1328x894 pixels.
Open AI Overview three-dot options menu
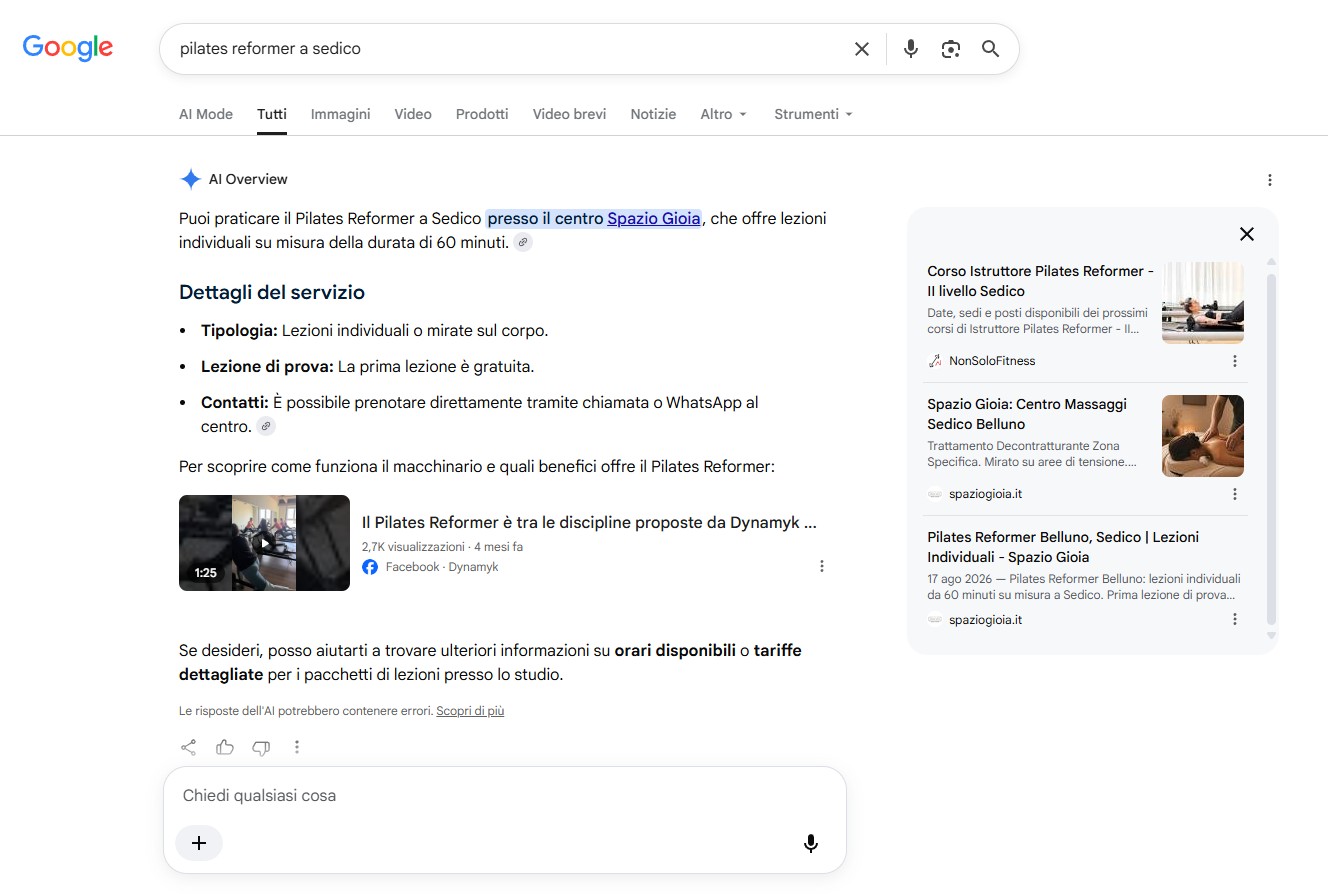(1269, 180)
